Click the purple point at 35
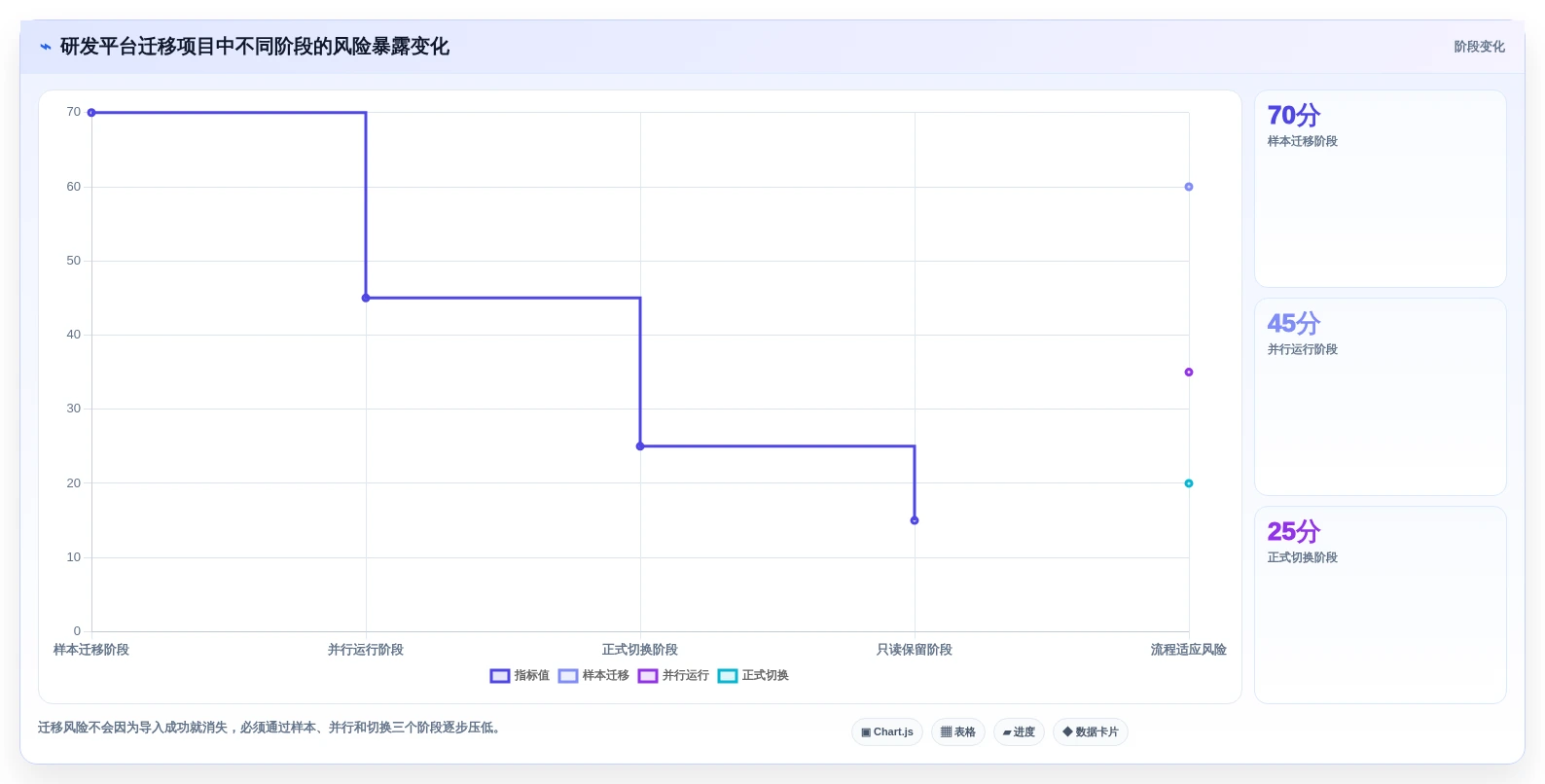Image resolution: width=1545 pixels, height=784 pixels. (x=1189, y=373)
